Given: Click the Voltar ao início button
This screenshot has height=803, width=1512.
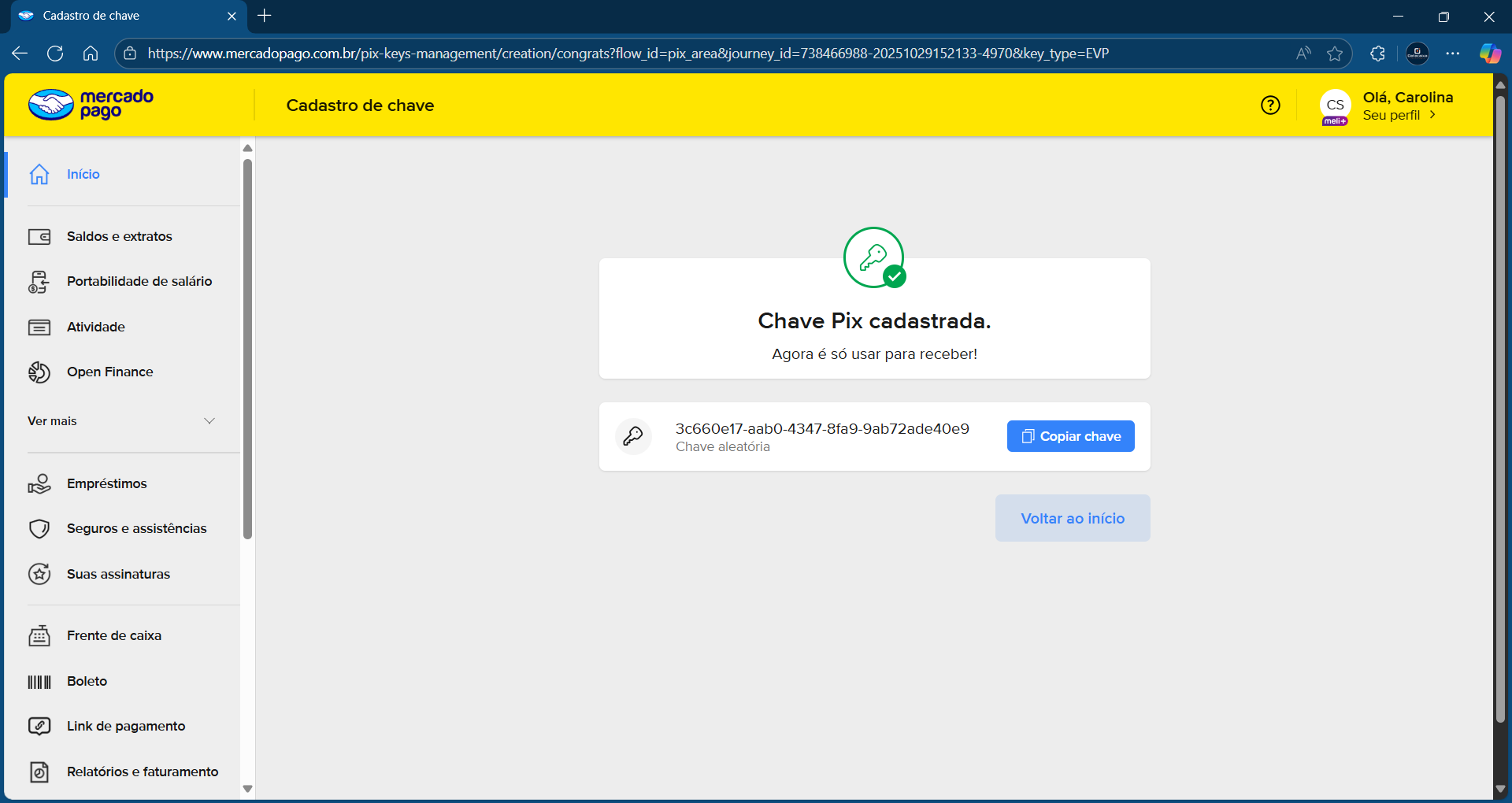Looking at the screenshot, I should 1072,518.
